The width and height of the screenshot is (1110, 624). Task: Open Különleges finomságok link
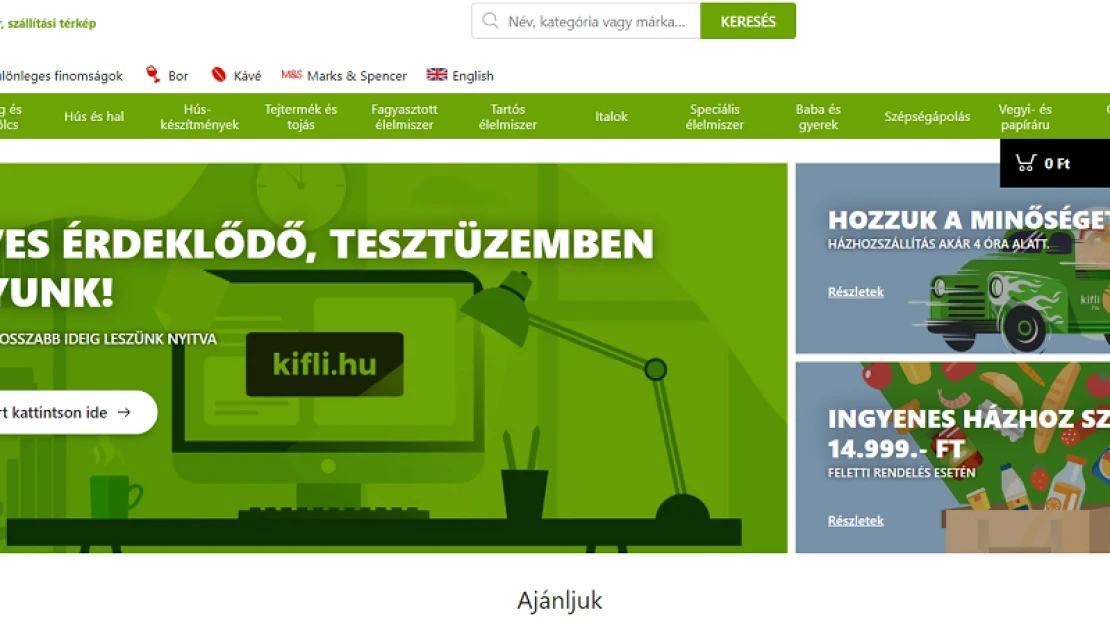point(61,76)
